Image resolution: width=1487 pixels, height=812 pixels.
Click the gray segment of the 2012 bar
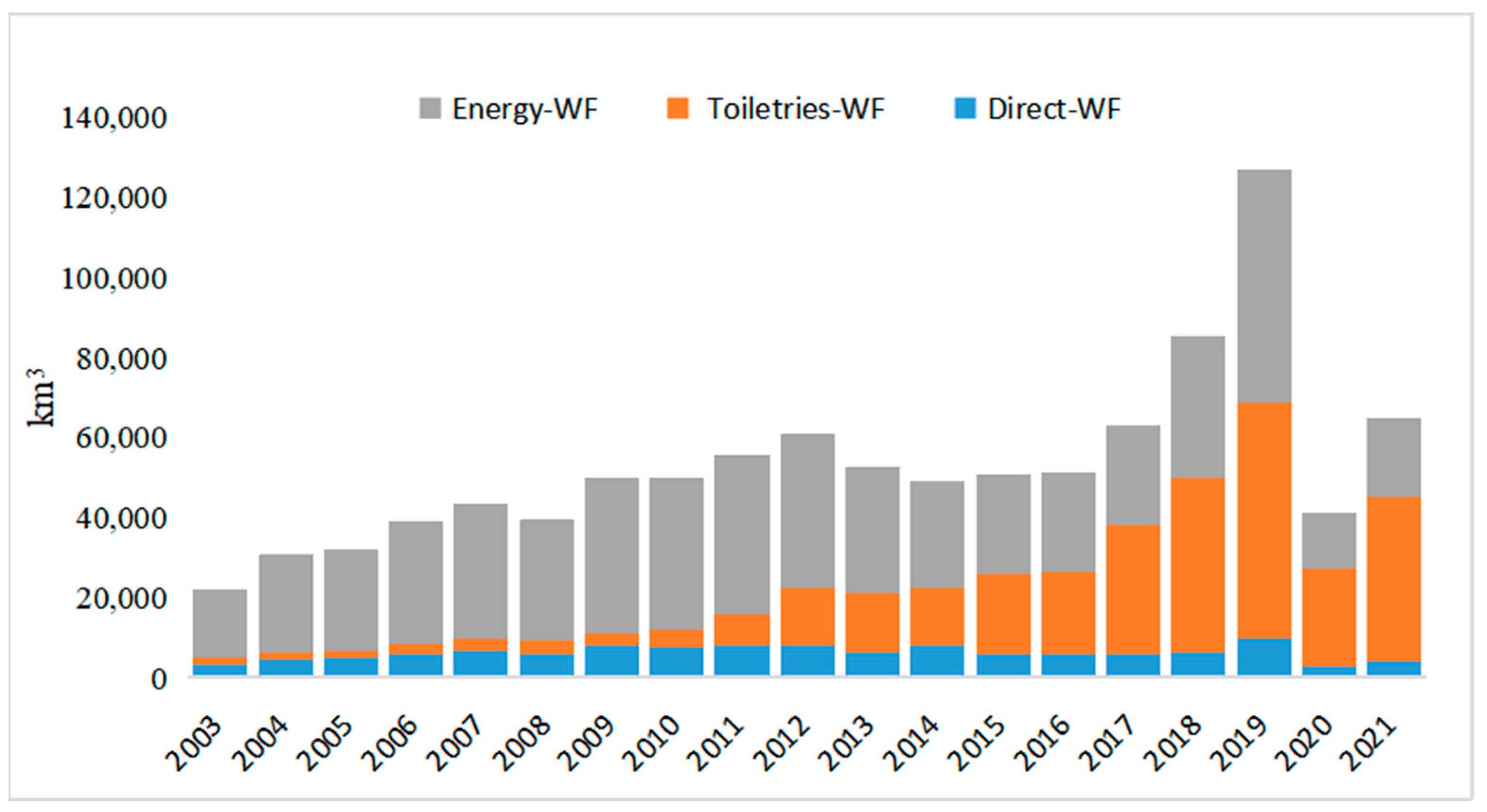tap(807, 511)
